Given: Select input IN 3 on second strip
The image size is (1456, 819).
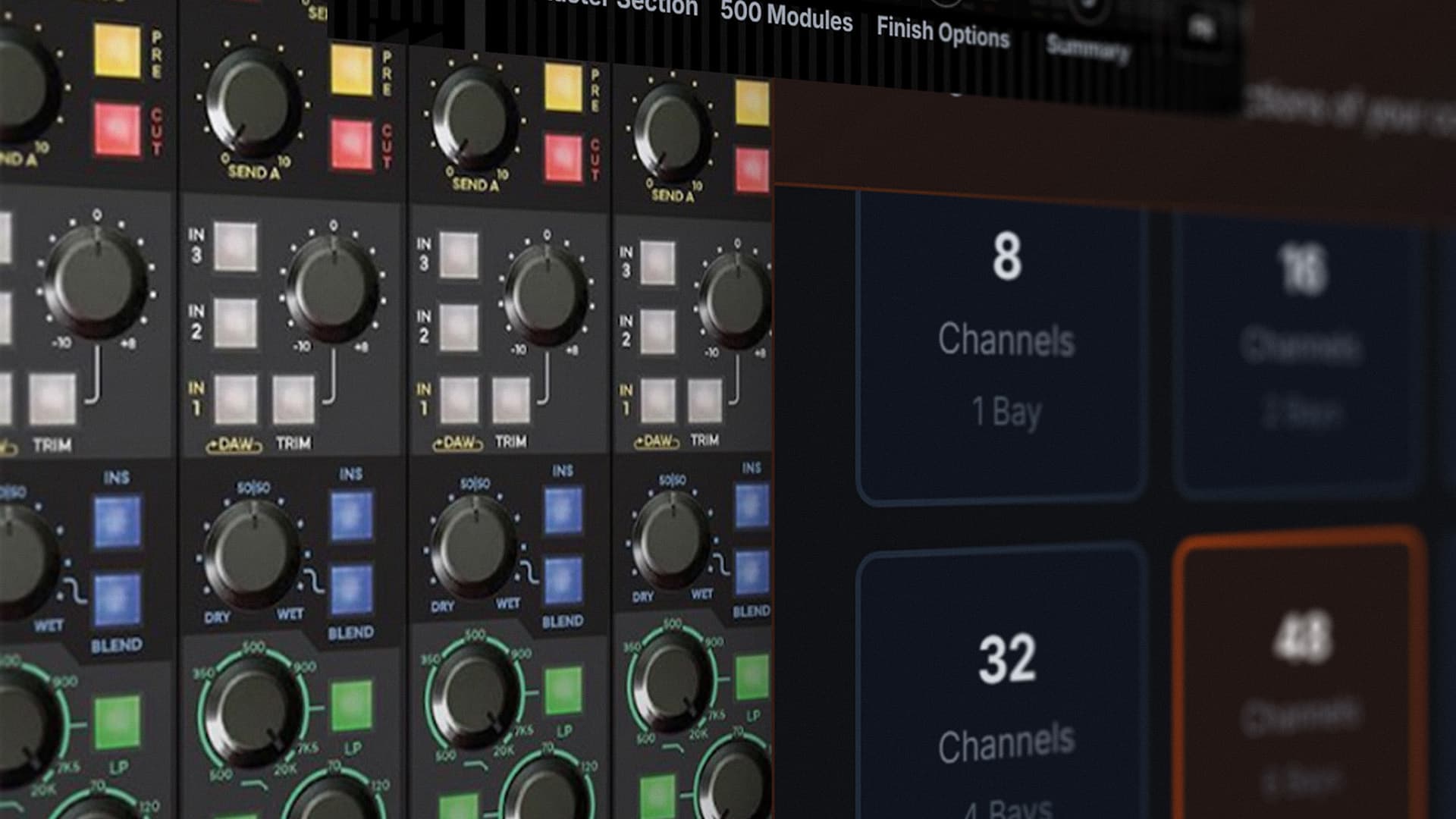Looking at the screenshot, I should (235, 247).
